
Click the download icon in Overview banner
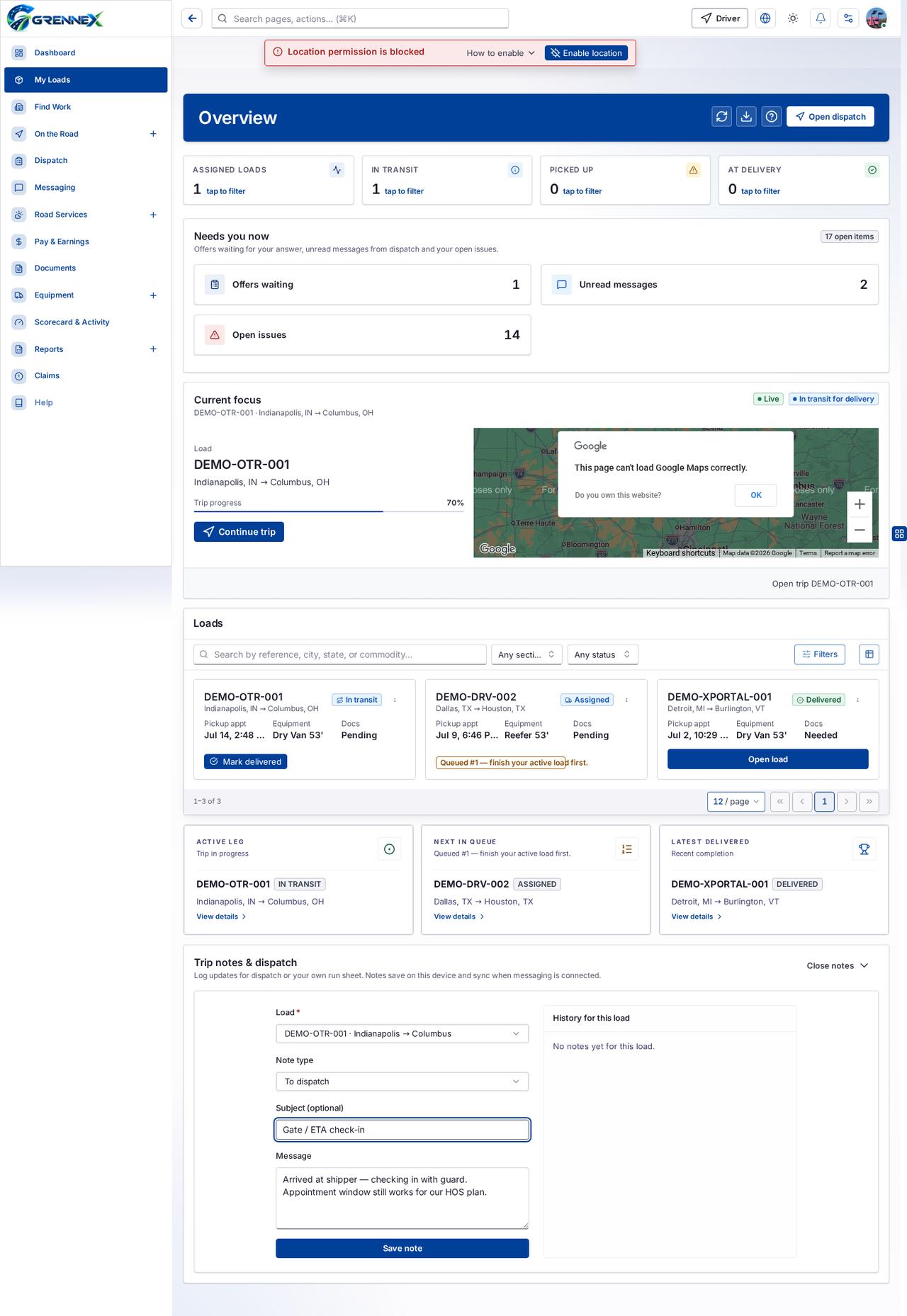click(746, 117)
